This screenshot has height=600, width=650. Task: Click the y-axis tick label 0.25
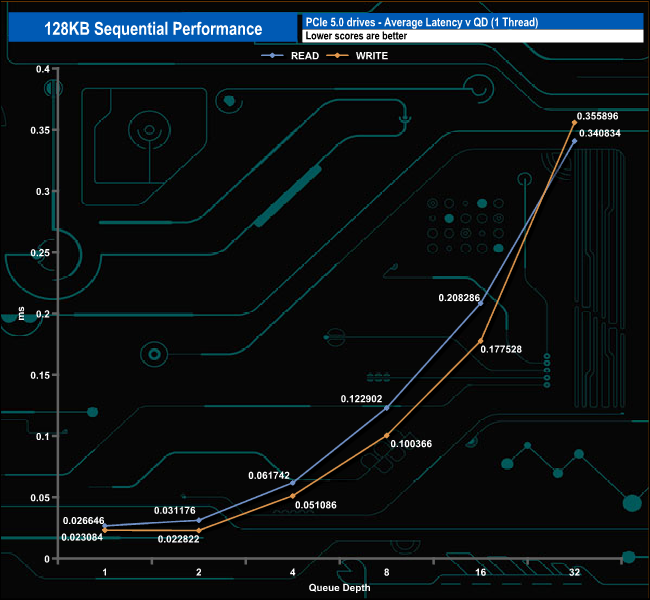(40, 253)
